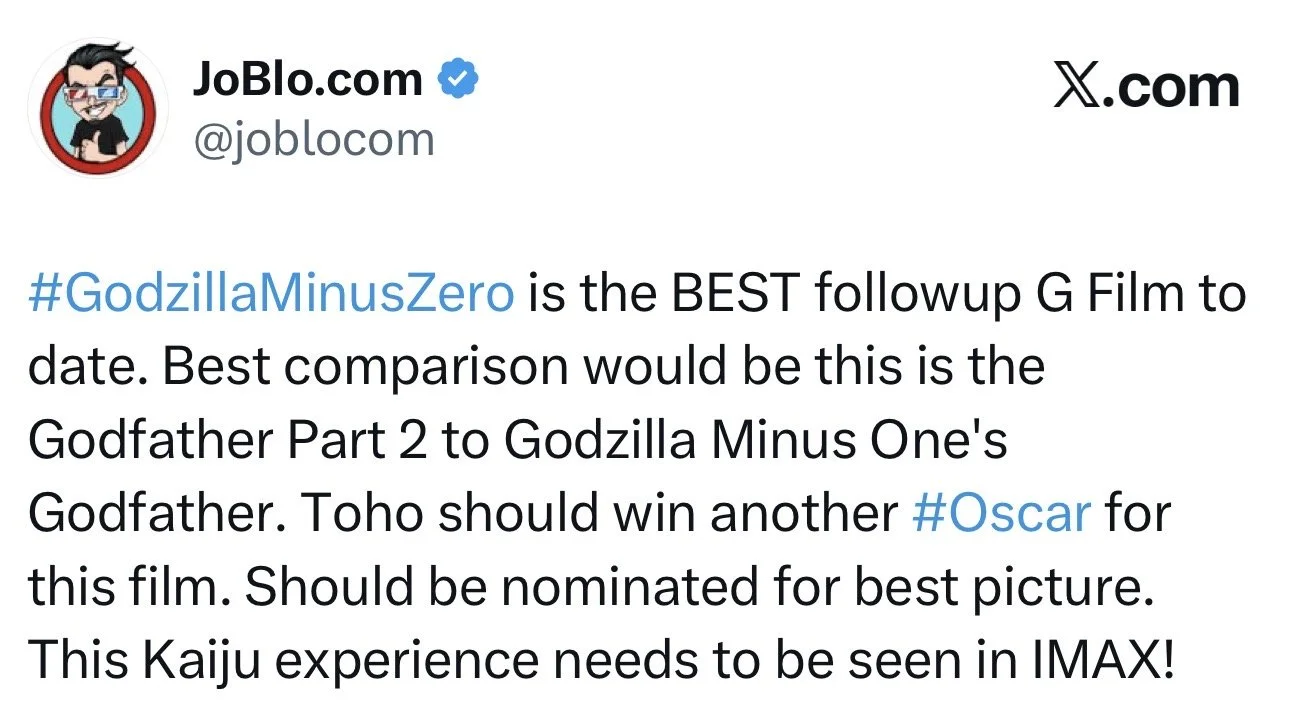Open the JoBlo.com display name
Viewport: 1290px width, 724px height.
(x=308, y=79)
